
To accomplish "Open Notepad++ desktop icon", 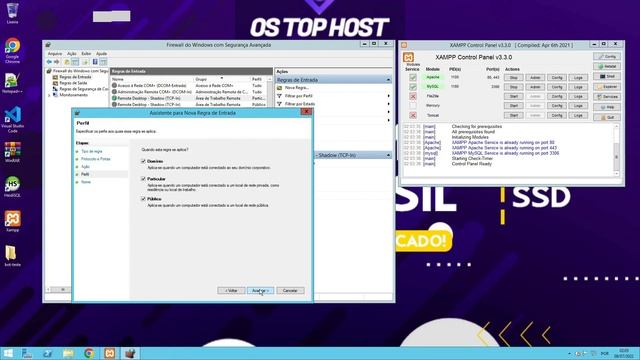I will 12,84.
